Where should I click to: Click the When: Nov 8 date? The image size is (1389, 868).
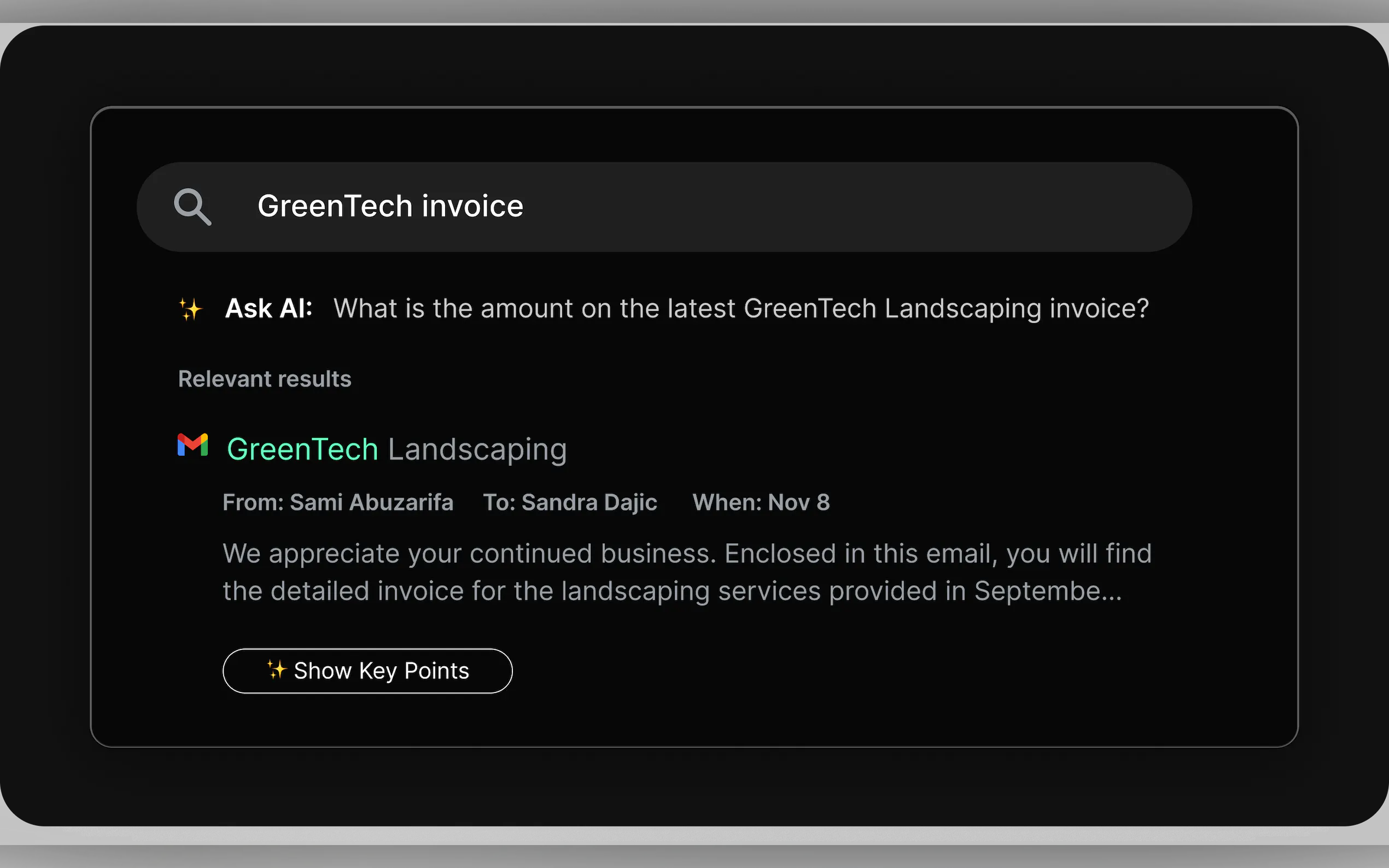761,502
